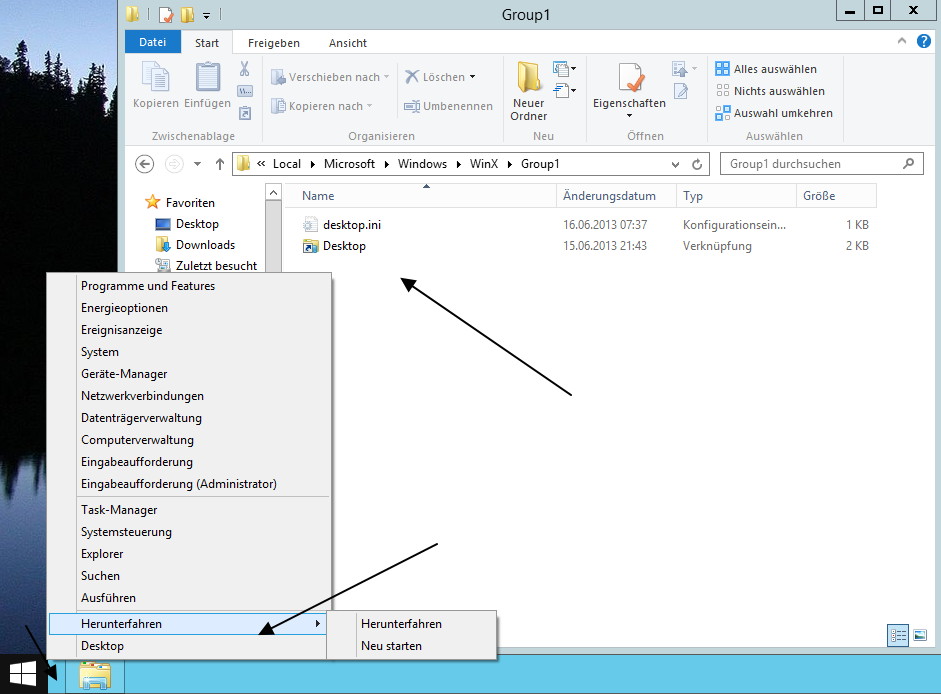The height and width of the screenshot is (694, 941).
Task: Select the Desktop shortcut file
Action: [x=344, y=246]
